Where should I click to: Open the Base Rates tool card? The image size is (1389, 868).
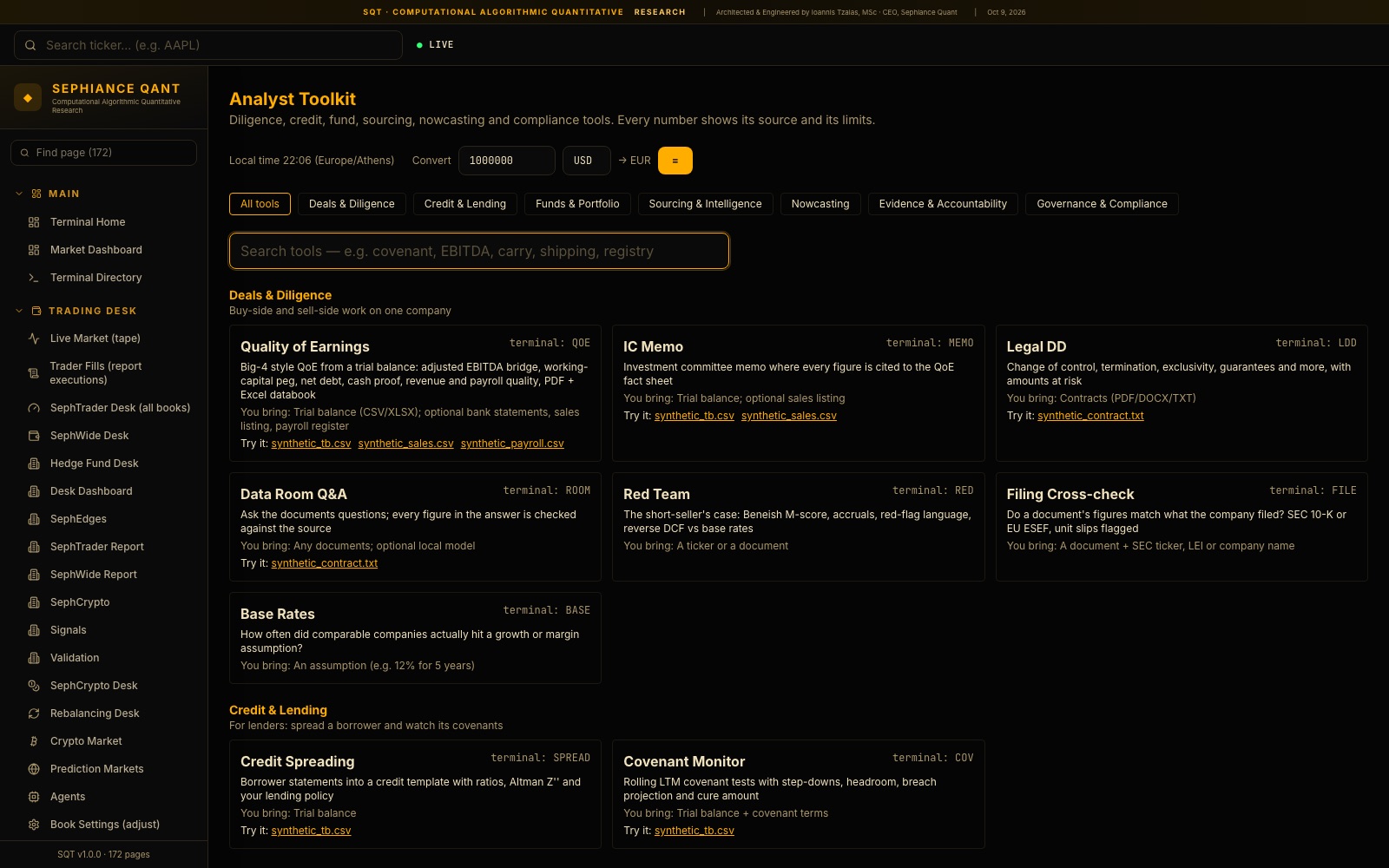pyautogui.click(x=415, y=638)
